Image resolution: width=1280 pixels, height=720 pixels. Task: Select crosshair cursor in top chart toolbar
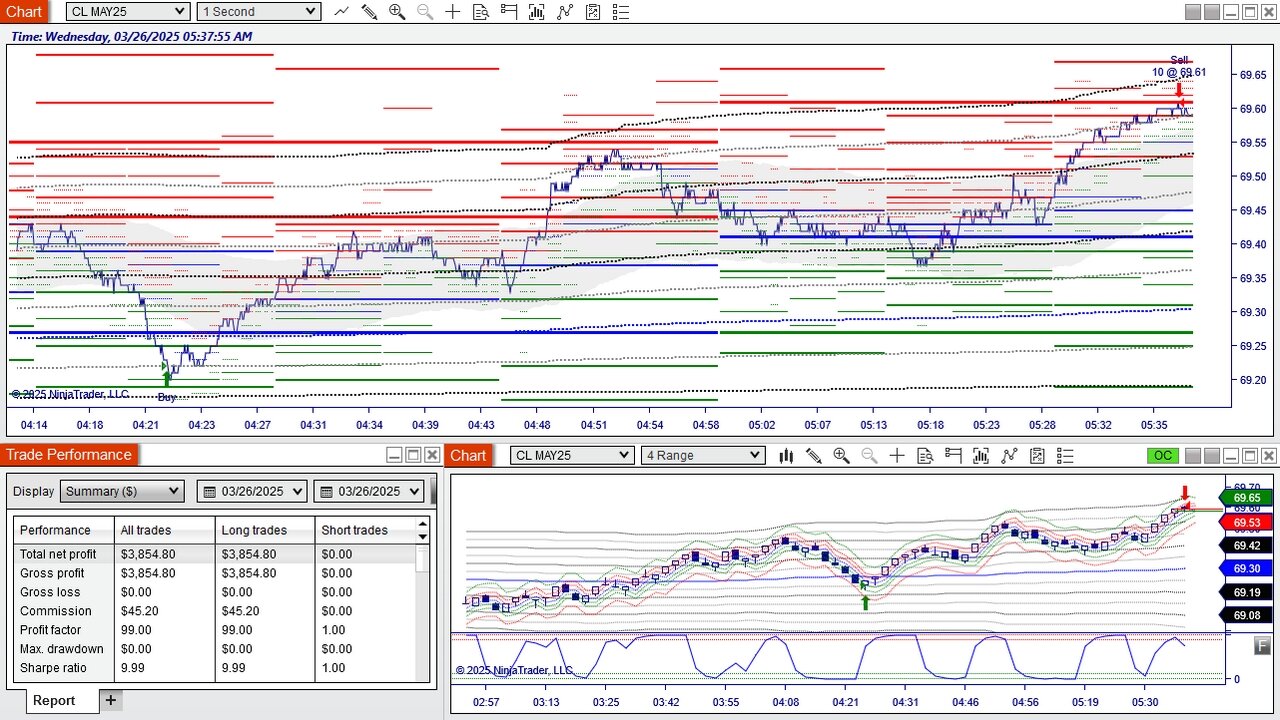point(453,12)
